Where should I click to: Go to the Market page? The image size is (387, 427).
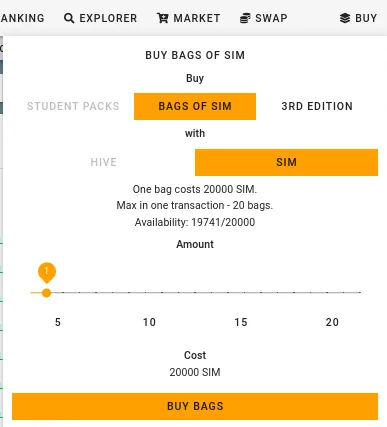[189, 18]
